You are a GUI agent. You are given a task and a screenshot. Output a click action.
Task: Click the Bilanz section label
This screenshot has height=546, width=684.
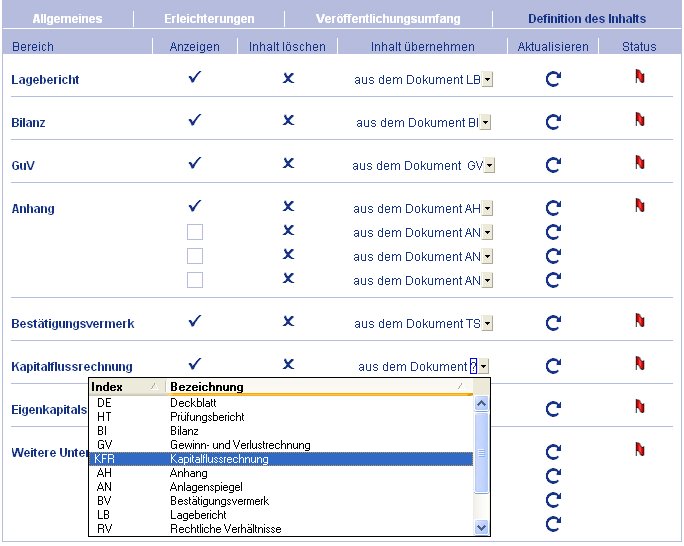(x=28, y=123)
